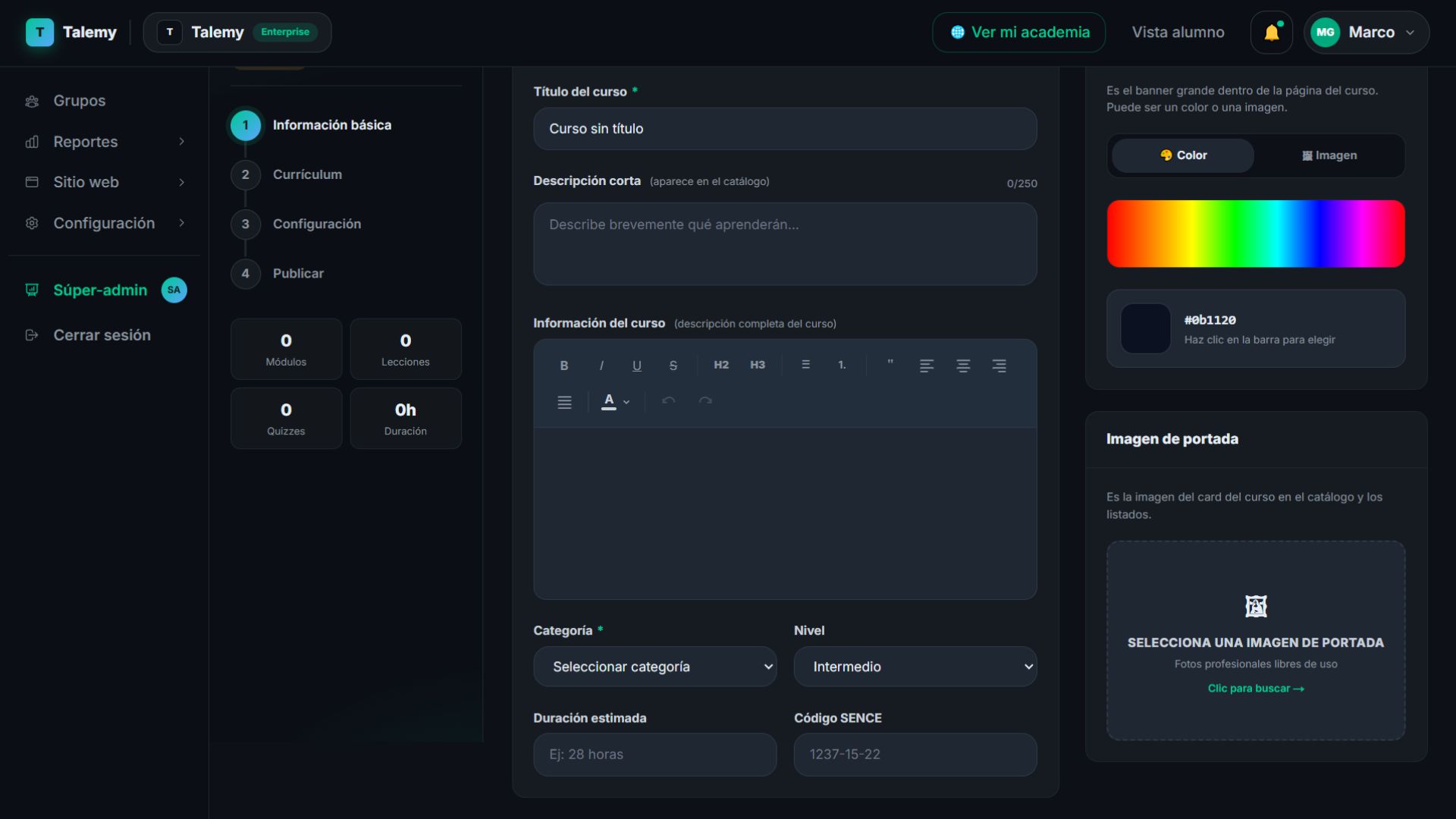Click the Grupos sidebar icon
The height and width of the screenshot is (819, 1456).
[32, 101]
